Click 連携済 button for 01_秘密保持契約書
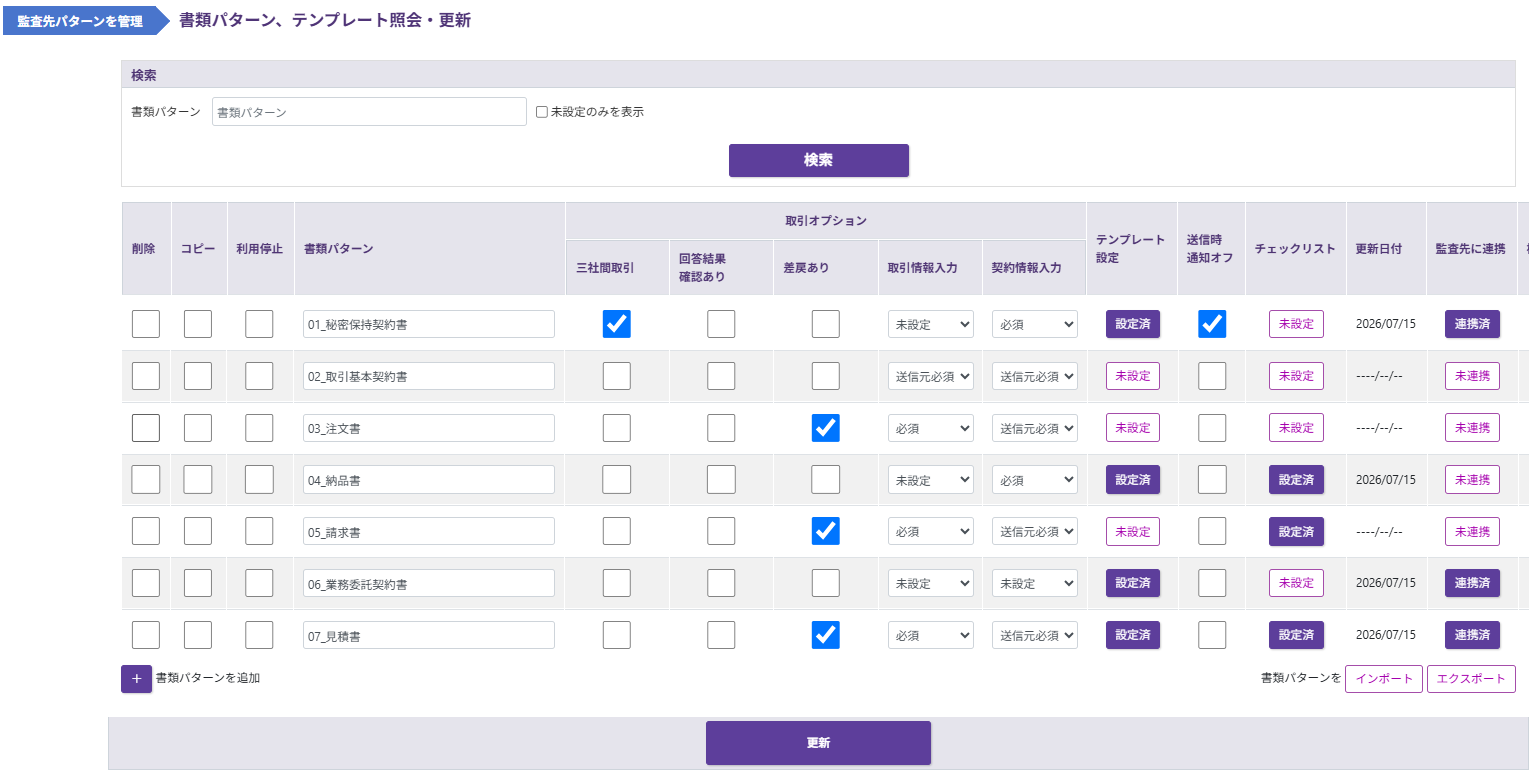This screenshot has height=778, width=1534. 1472,324
